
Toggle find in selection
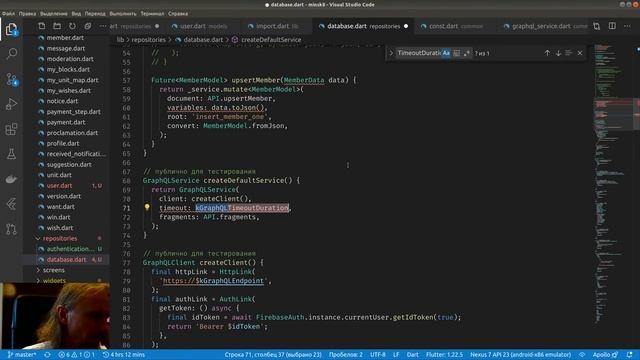tap(569, 53)
